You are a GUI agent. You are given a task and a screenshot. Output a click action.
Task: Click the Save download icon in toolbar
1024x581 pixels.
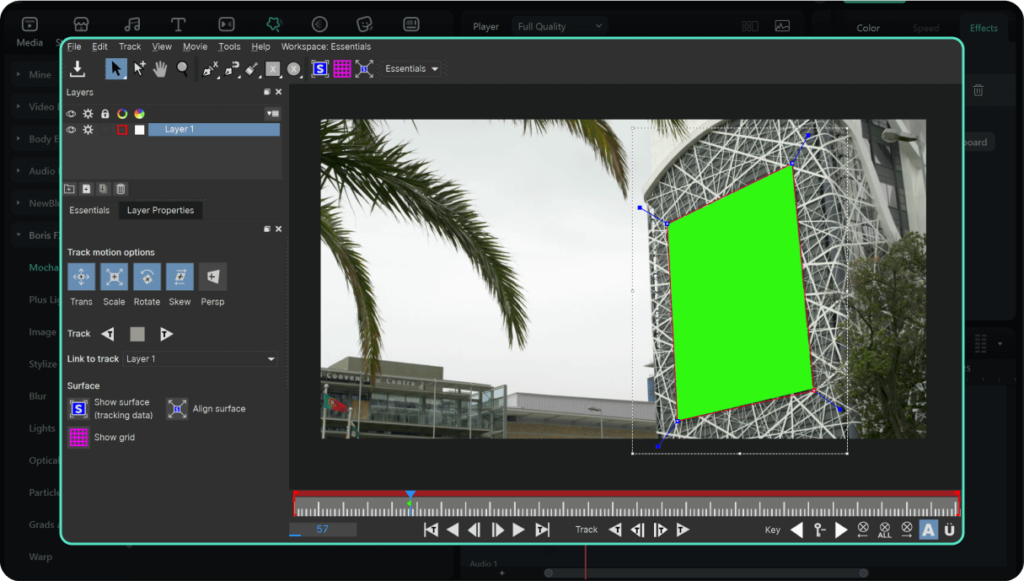[x=77, y=69]
